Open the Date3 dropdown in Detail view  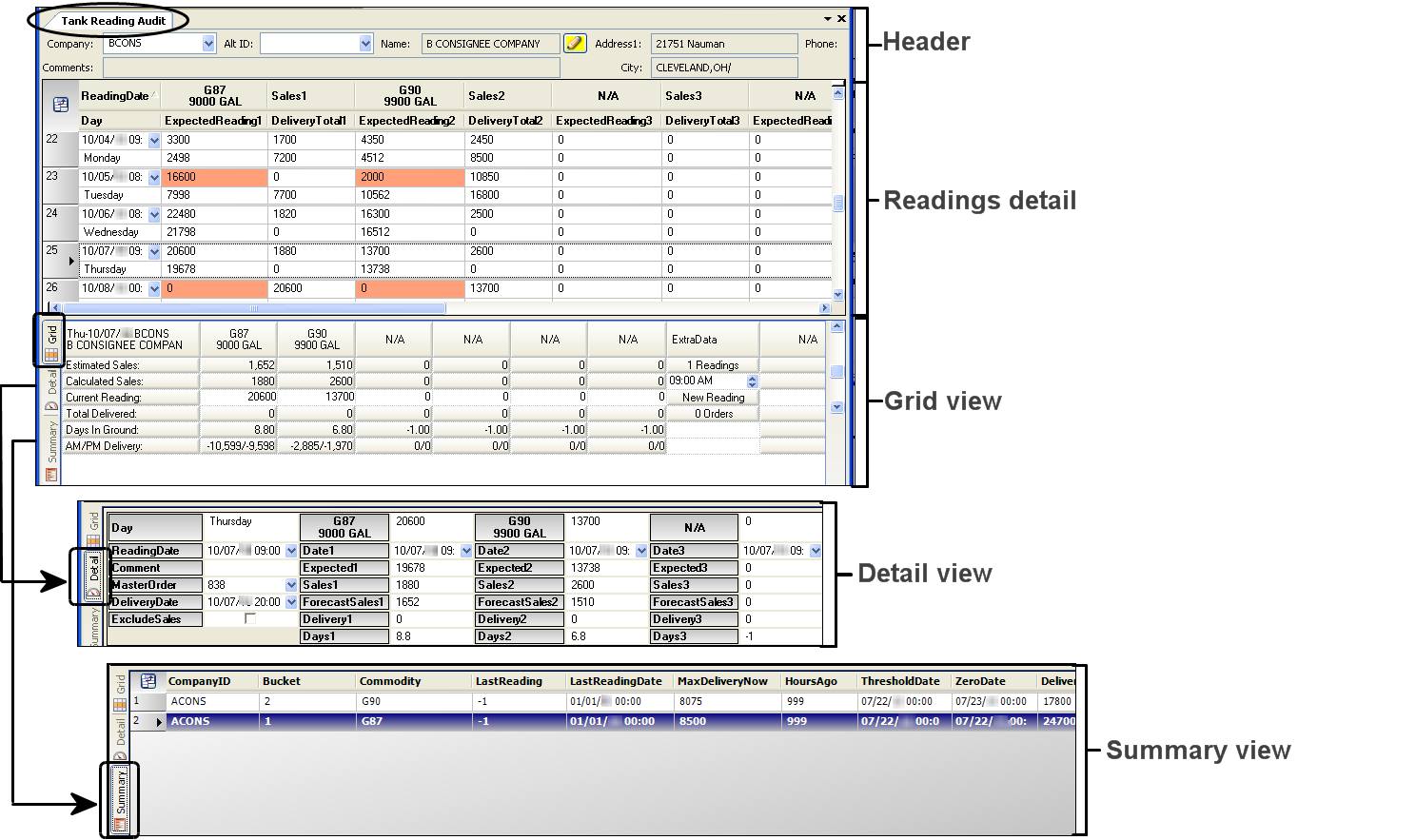pos(816,551)
